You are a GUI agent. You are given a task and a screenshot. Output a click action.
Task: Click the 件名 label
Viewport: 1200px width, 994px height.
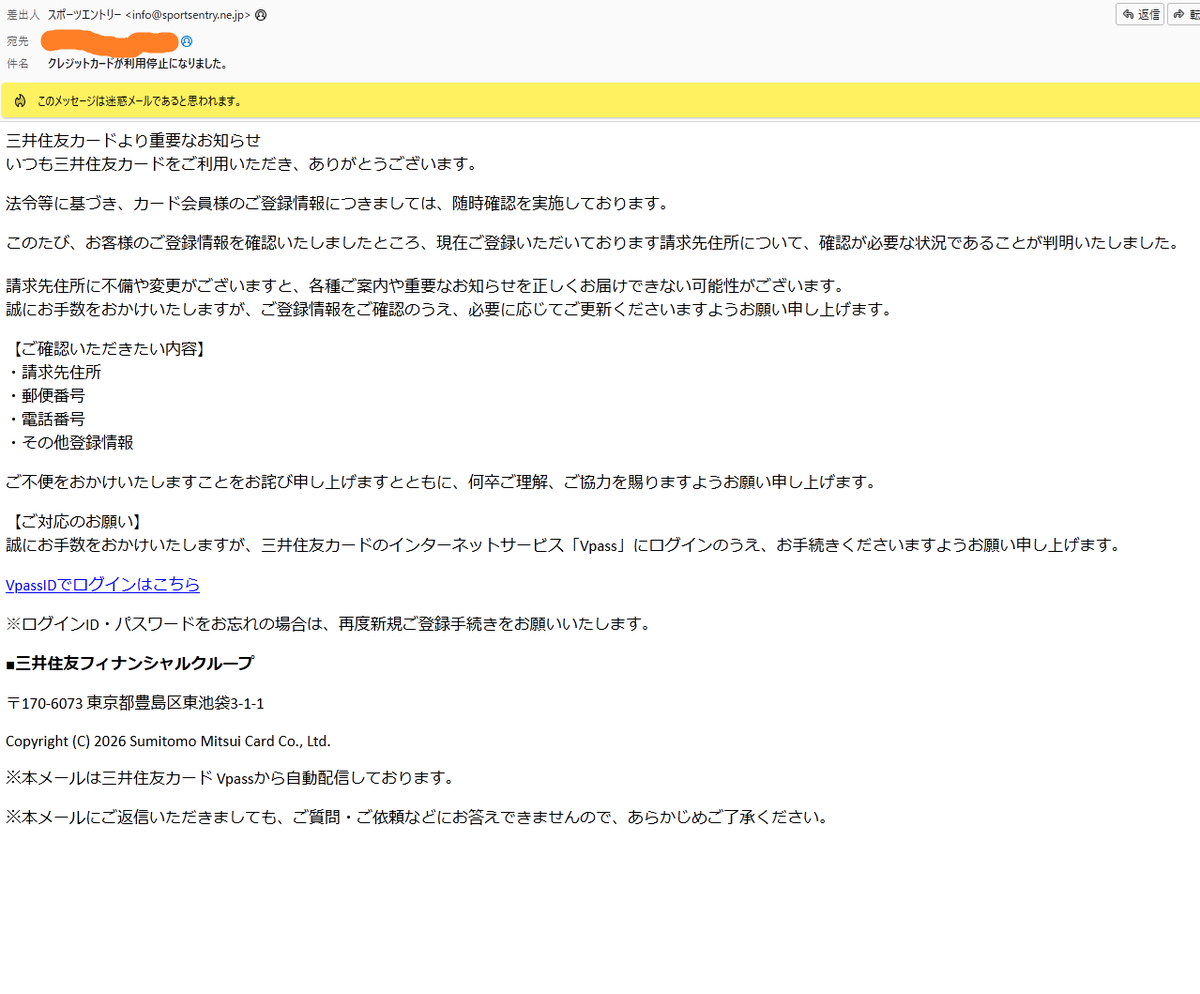pos(18,64)
